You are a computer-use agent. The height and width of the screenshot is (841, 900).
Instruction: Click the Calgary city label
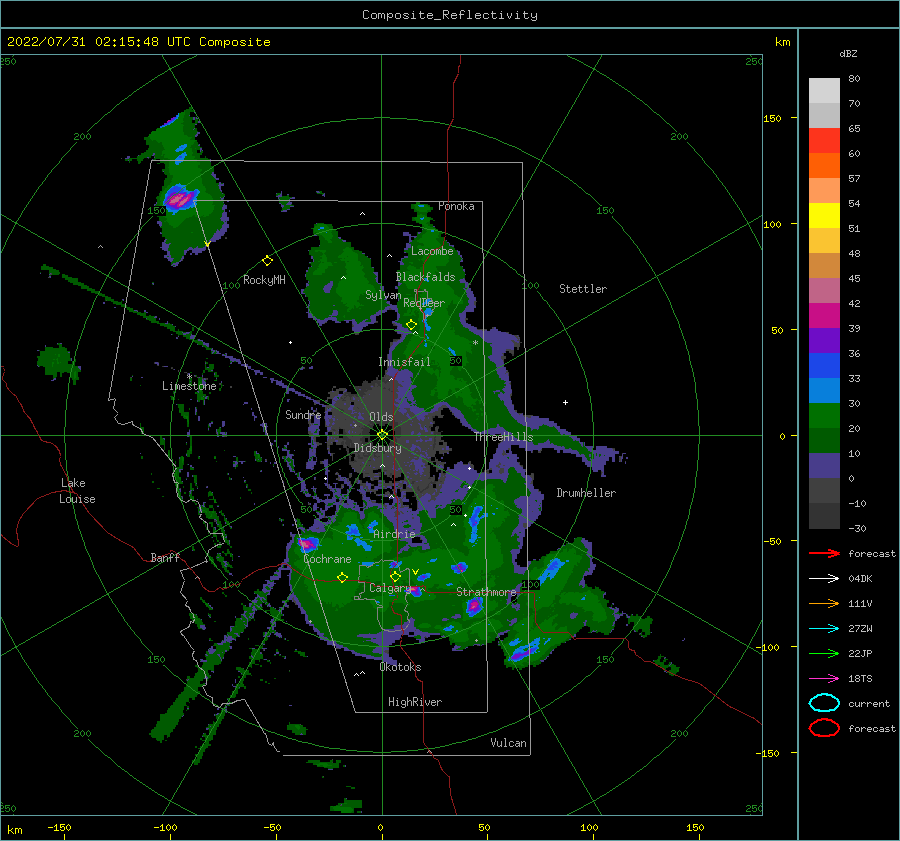click(389, 588)
